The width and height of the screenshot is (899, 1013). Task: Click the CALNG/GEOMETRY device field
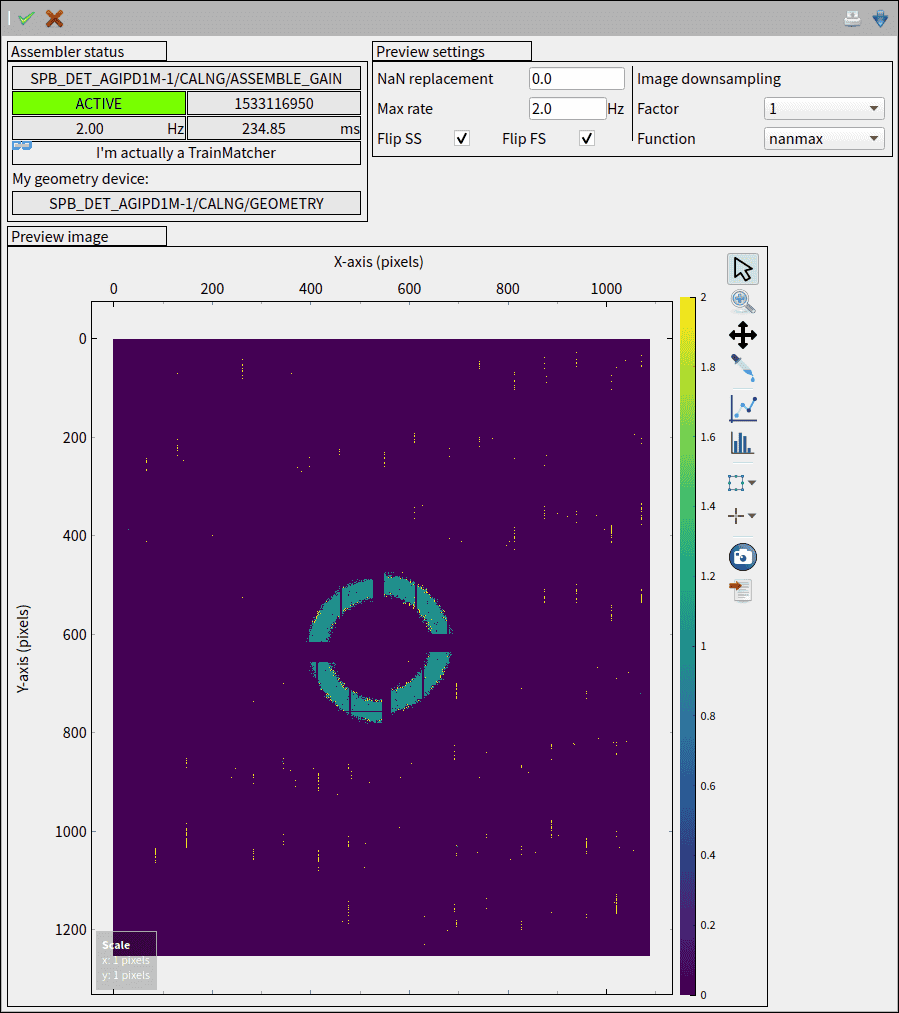point(186,204)
